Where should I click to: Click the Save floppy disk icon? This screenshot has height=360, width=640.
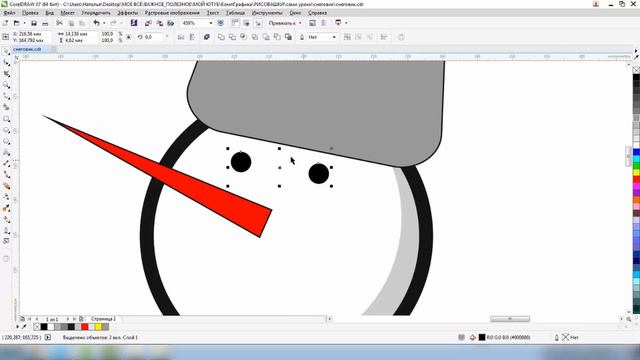click(34, 23)
